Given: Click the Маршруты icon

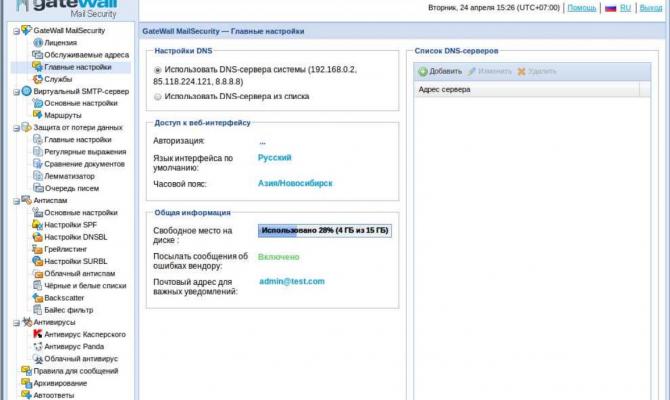Looking at the screenshot, I should pos(38,115).
